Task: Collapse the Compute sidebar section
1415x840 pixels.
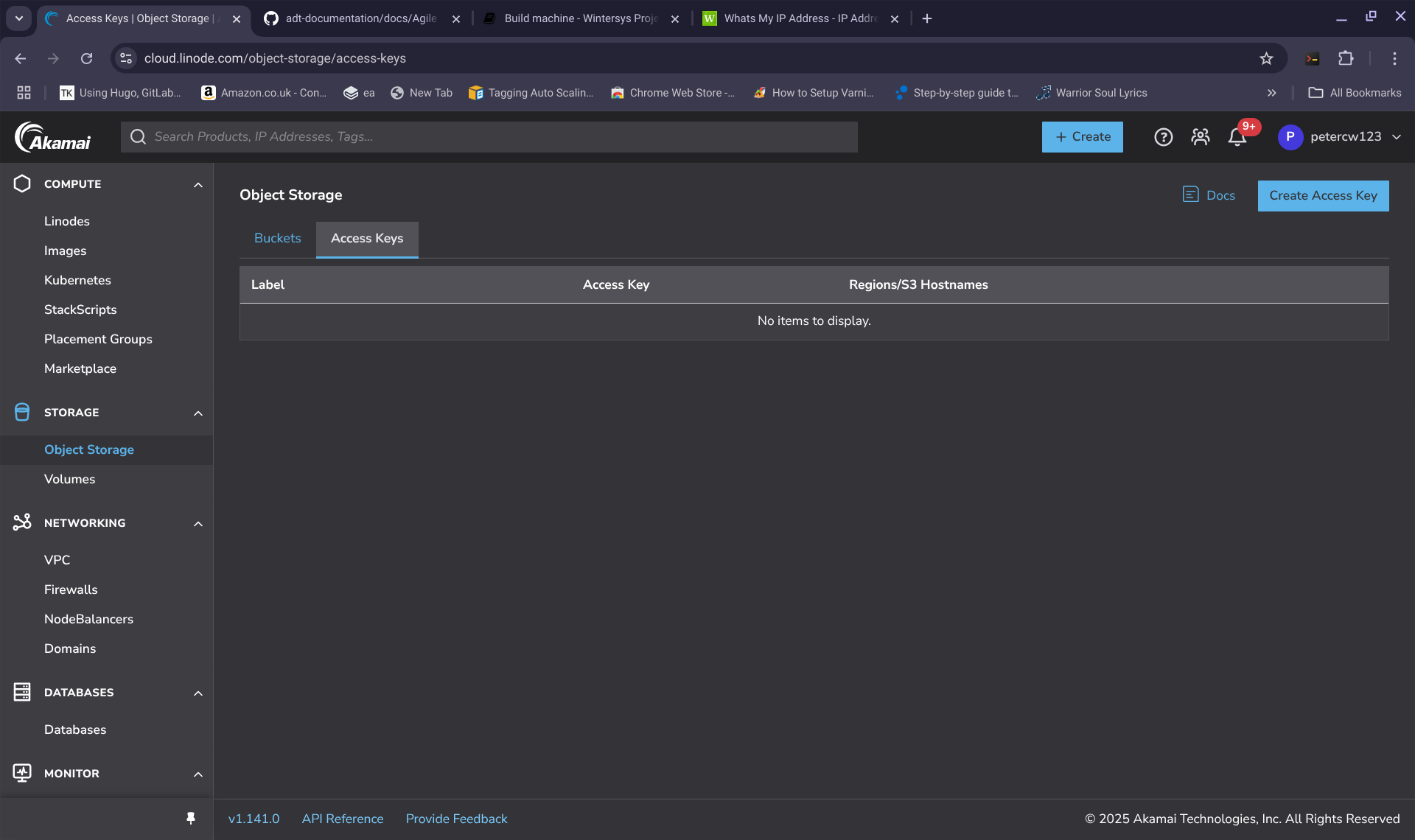Action: point(198,184)
